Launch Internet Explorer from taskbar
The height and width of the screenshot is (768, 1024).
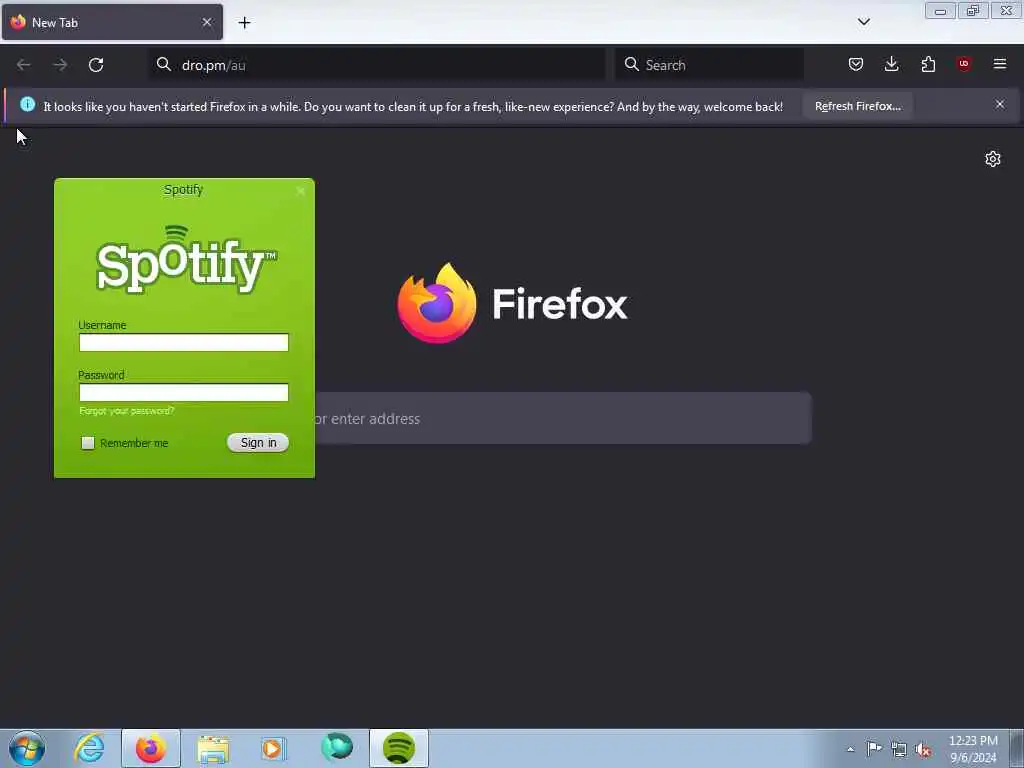(89, 748)
